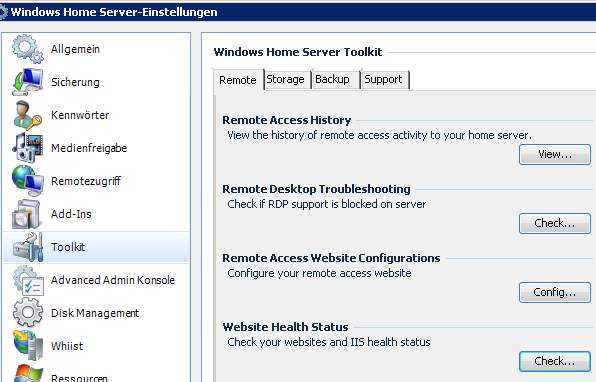This screenshot has height=382, width=596.
Task: Click the Kennwörter user key icon
Action: [28, 115]
